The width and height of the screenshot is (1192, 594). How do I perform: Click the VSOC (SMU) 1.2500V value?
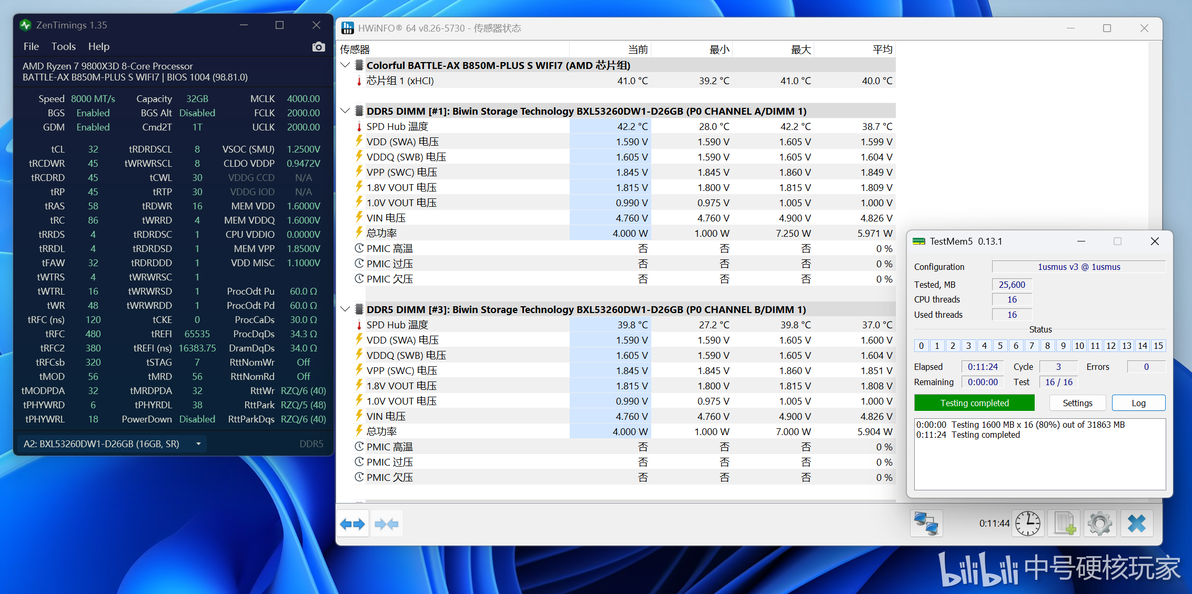[x=303, y=149]
